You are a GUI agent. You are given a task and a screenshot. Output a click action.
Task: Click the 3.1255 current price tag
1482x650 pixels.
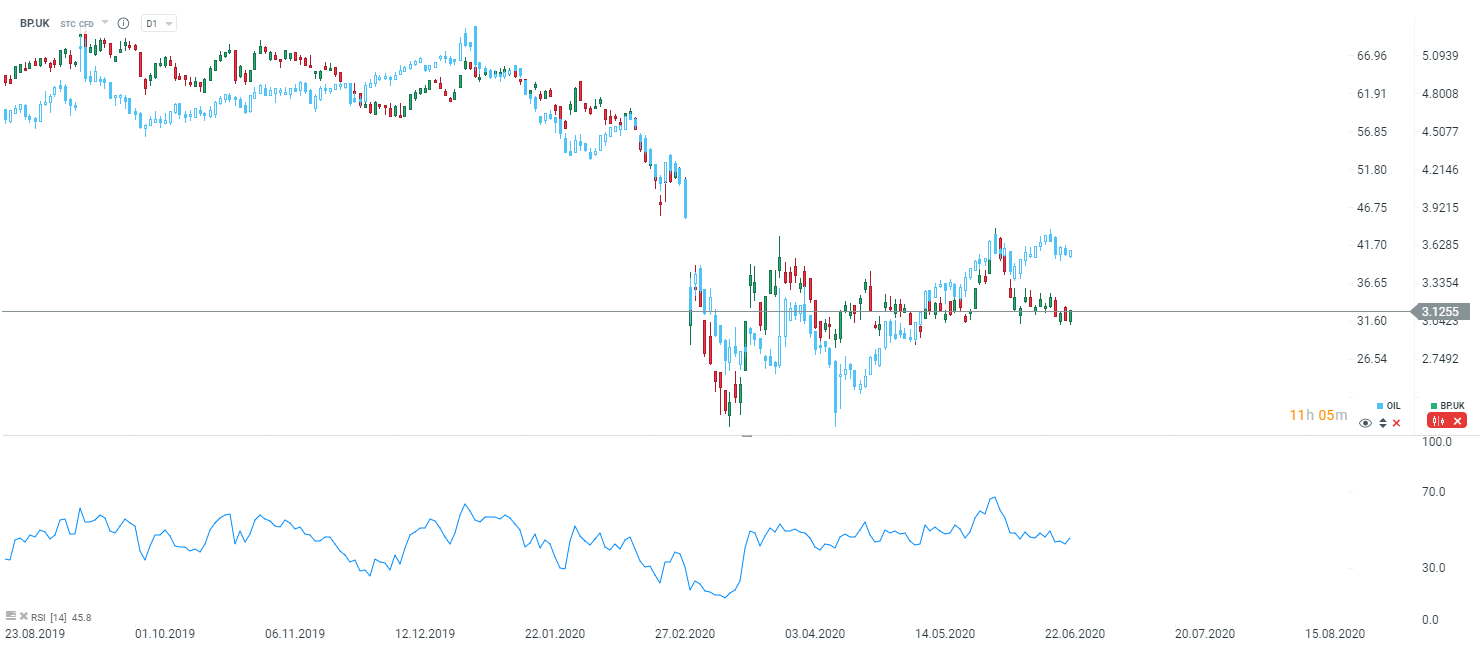tap(1443, 312)
